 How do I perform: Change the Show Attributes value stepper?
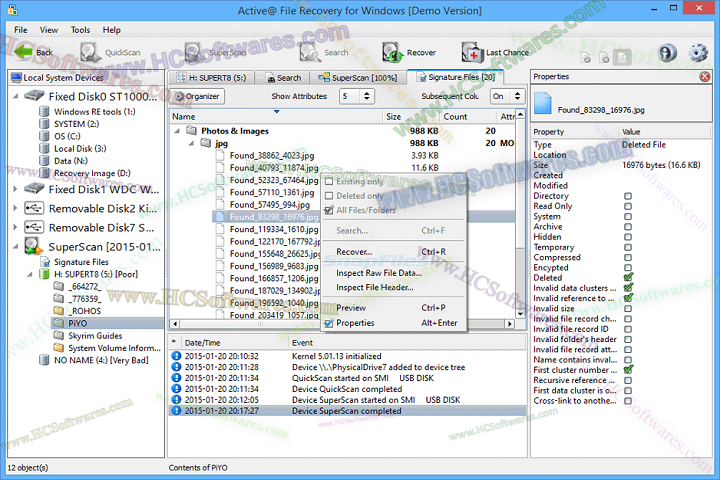(366, 96)
